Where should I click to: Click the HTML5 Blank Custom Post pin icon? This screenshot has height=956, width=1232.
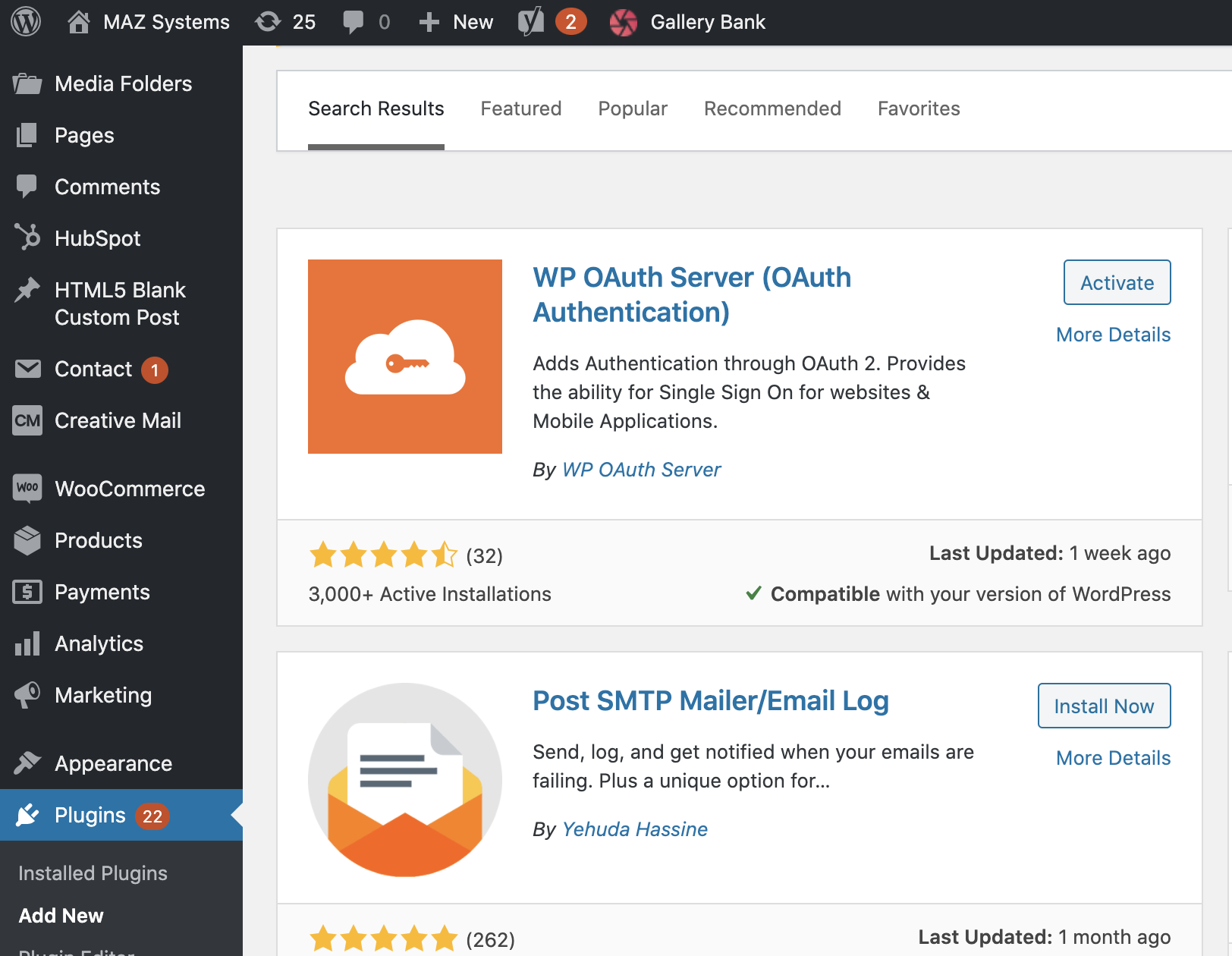tap(27, 290)
